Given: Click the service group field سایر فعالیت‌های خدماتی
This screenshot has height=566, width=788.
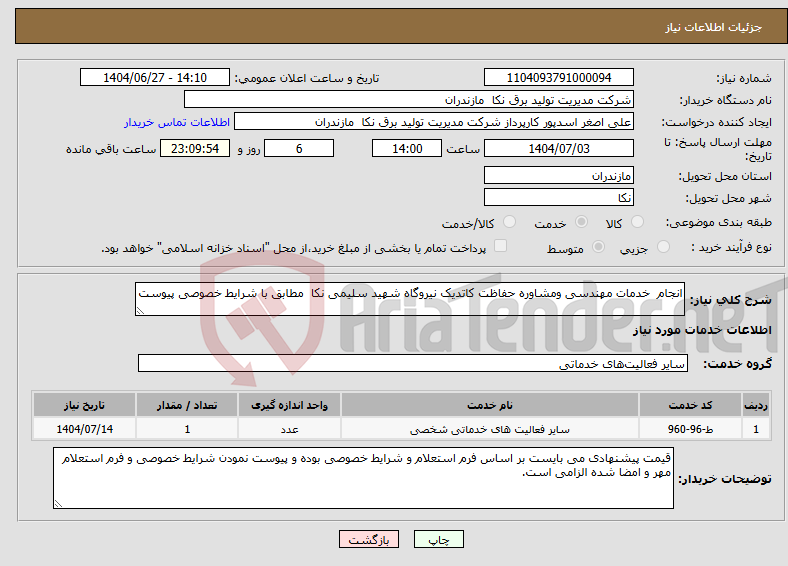Looking at the screenshot, I should click(413, 363).
